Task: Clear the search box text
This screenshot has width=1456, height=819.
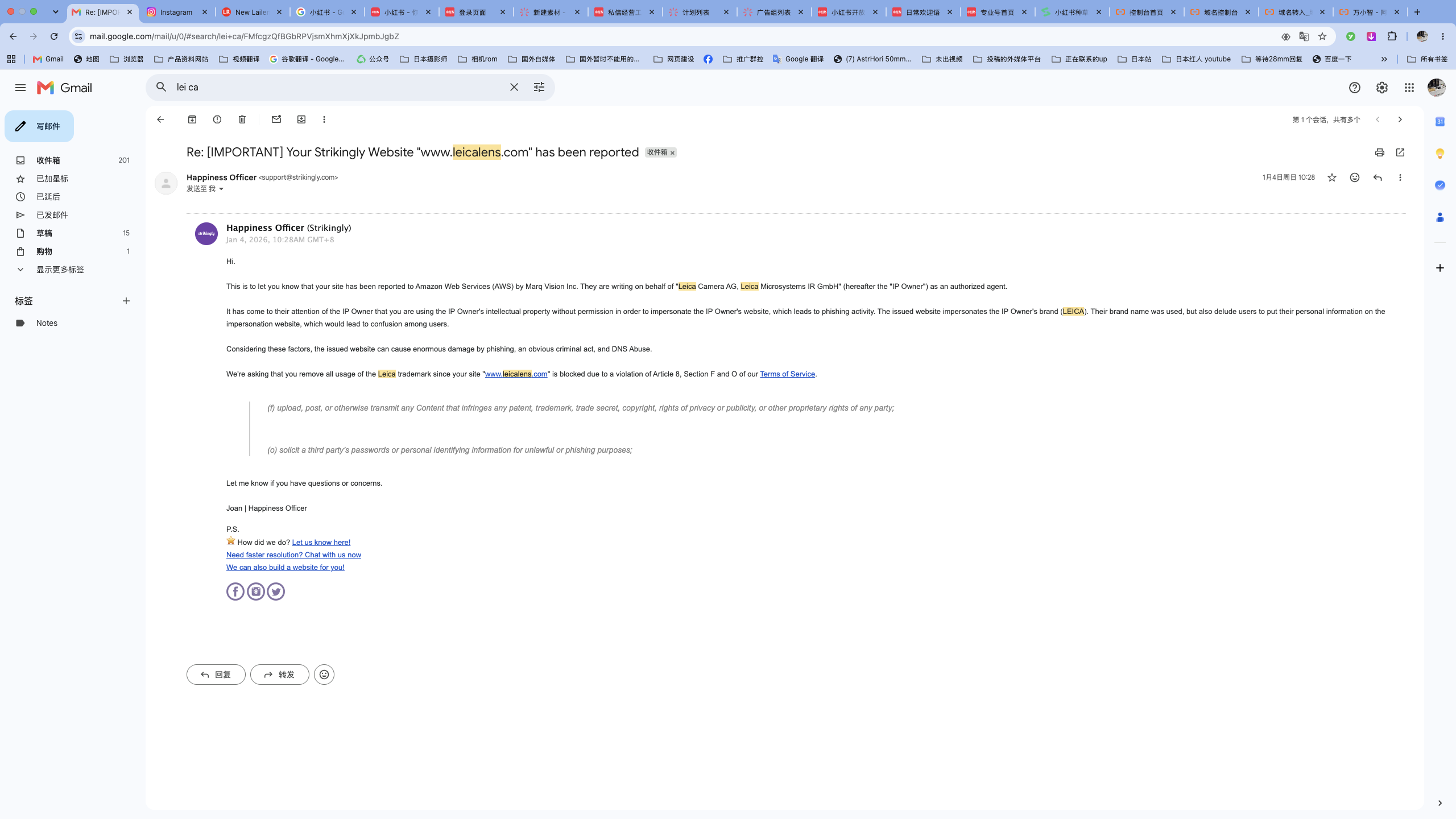Action: (x=514, y=87)
